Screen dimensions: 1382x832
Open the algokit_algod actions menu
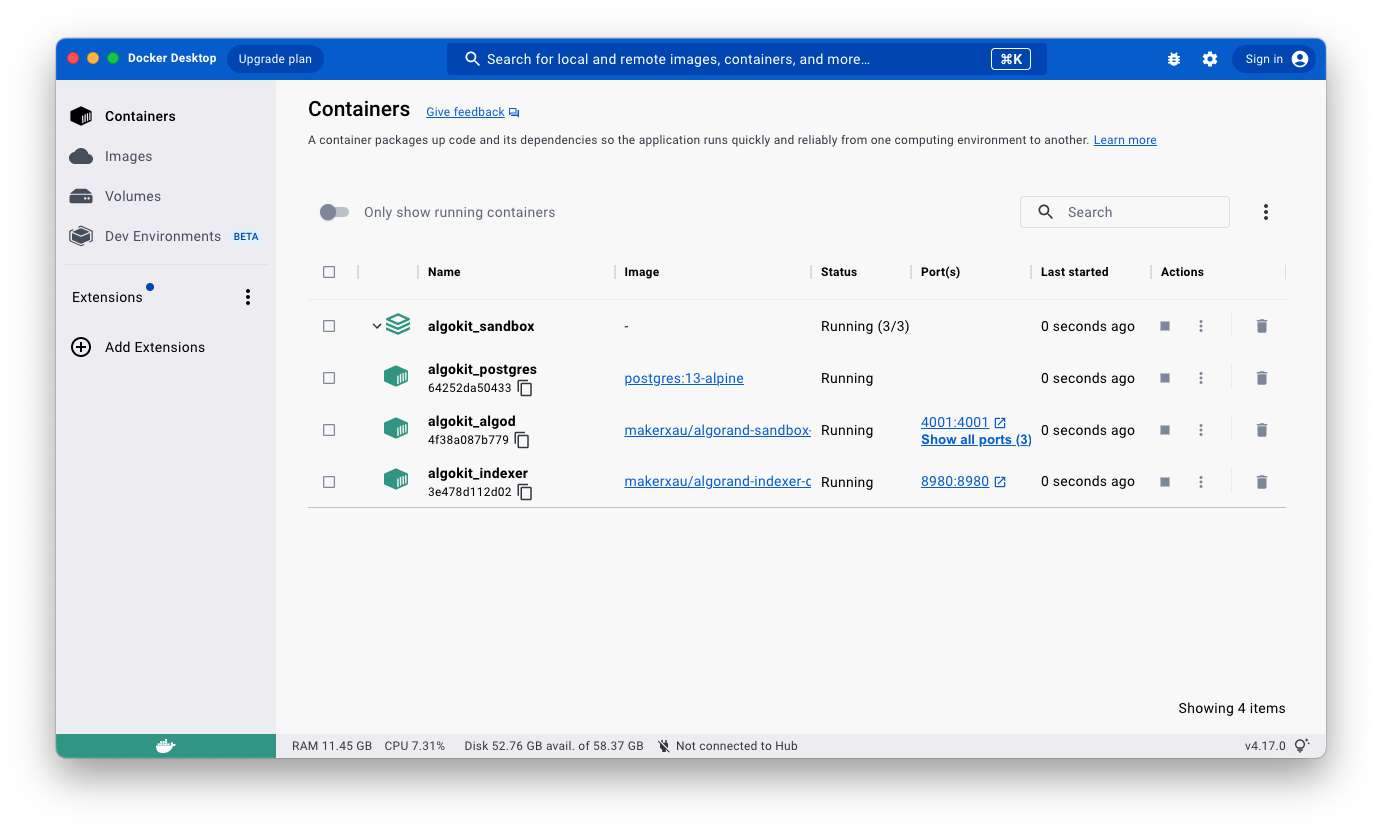click(x=1201, y=430)
